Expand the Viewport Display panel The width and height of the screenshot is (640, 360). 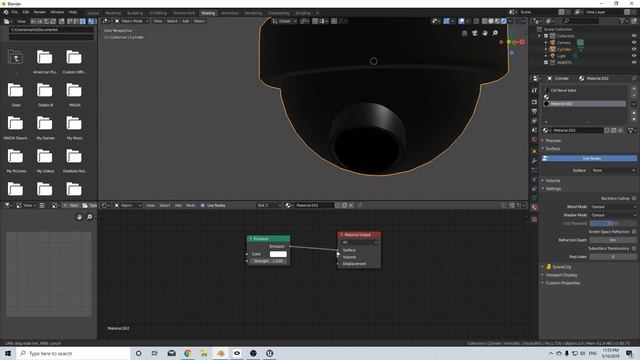[560, 275]
